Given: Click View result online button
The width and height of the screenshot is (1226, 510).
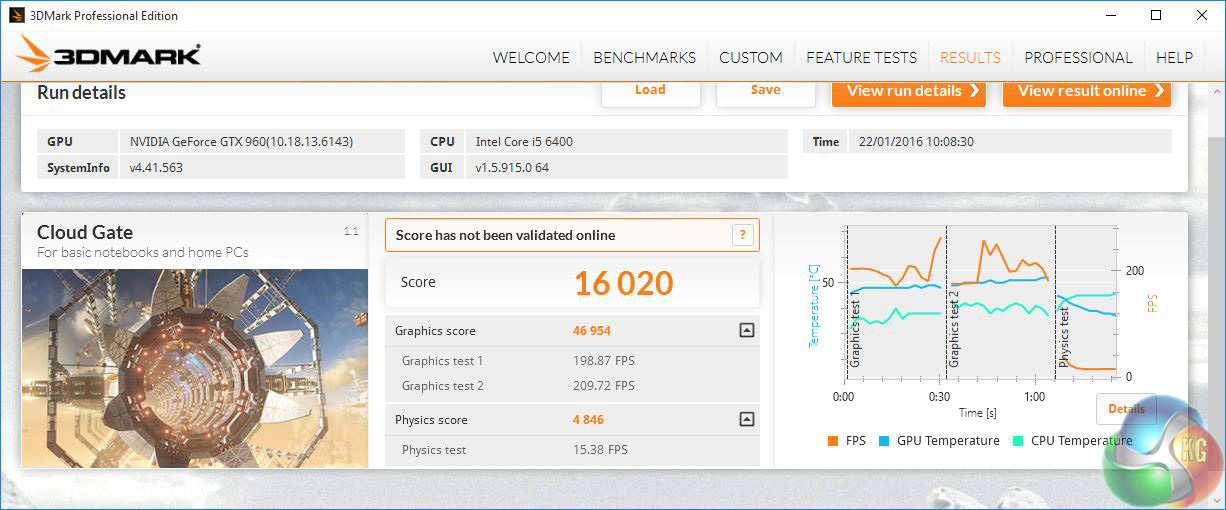Looking at the screenshot, I should (x=1086, y=91).
